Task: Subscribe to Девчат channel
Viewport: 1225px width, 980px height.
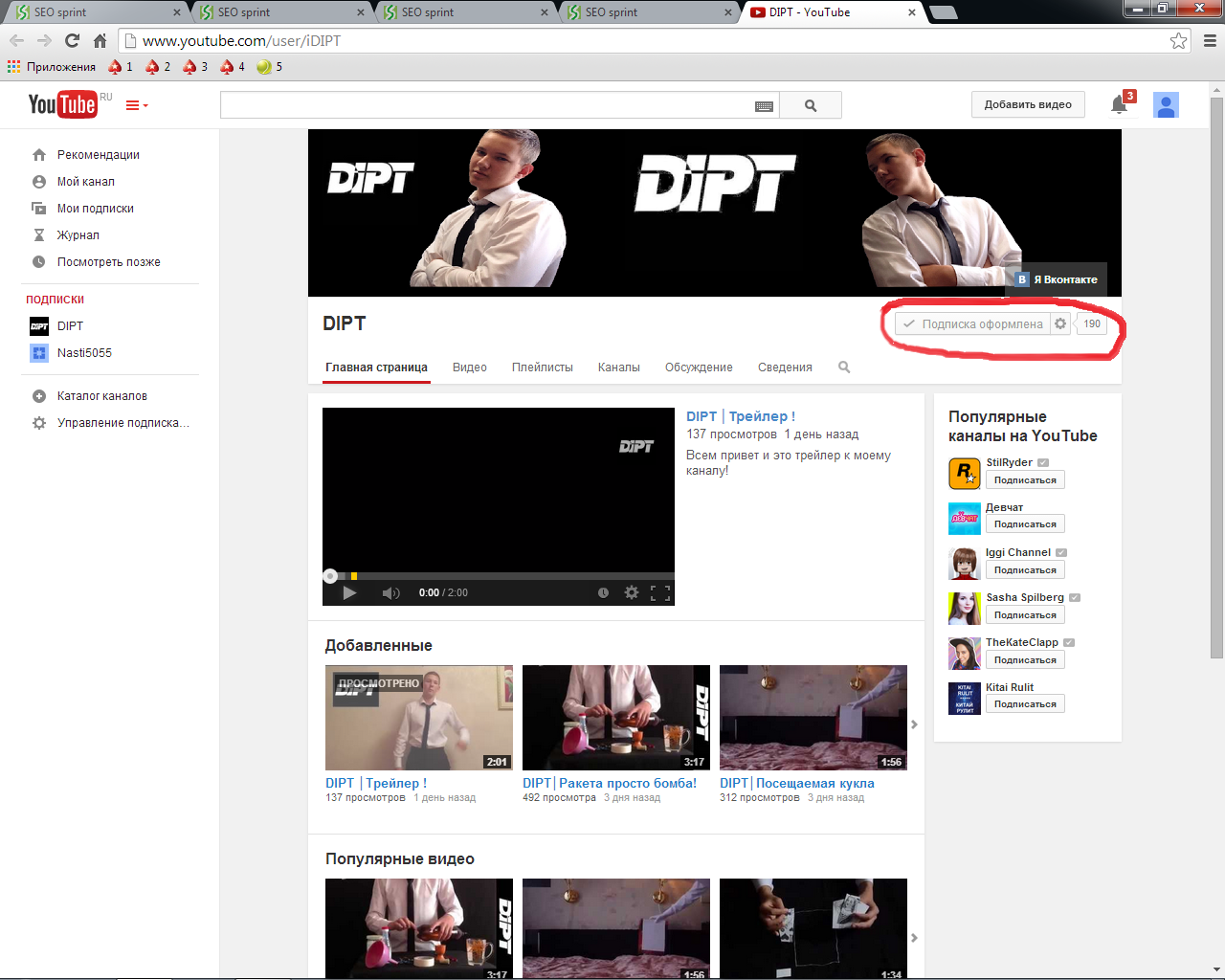Action: (1025, 524)
